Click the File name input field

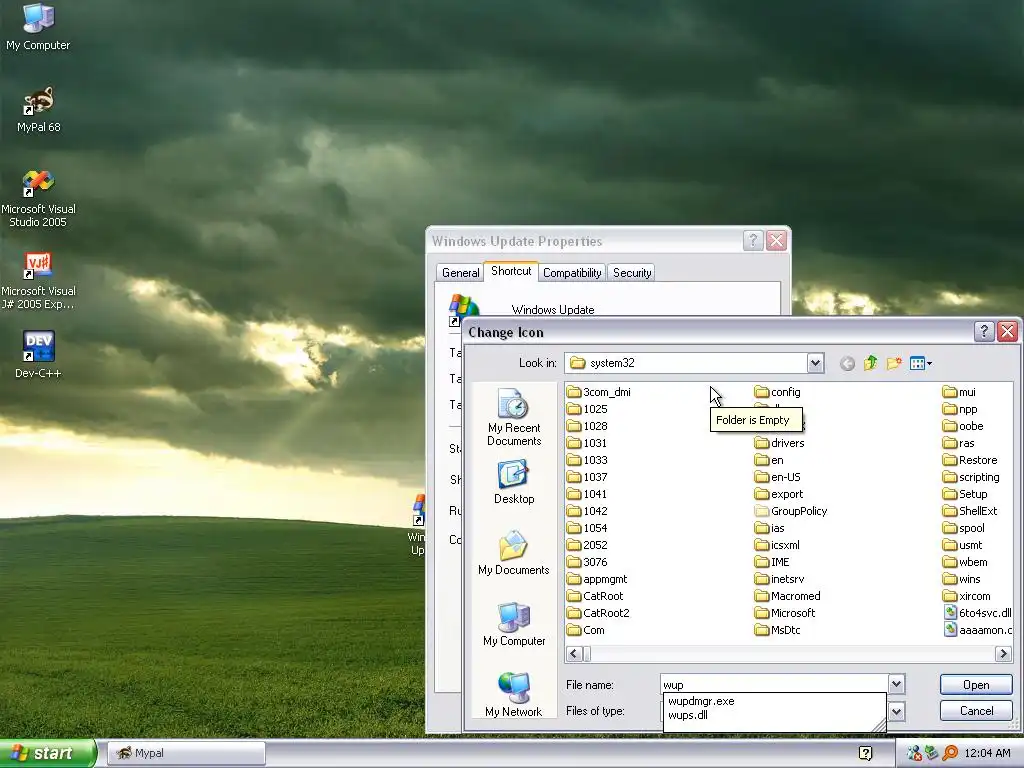point(775,684)
